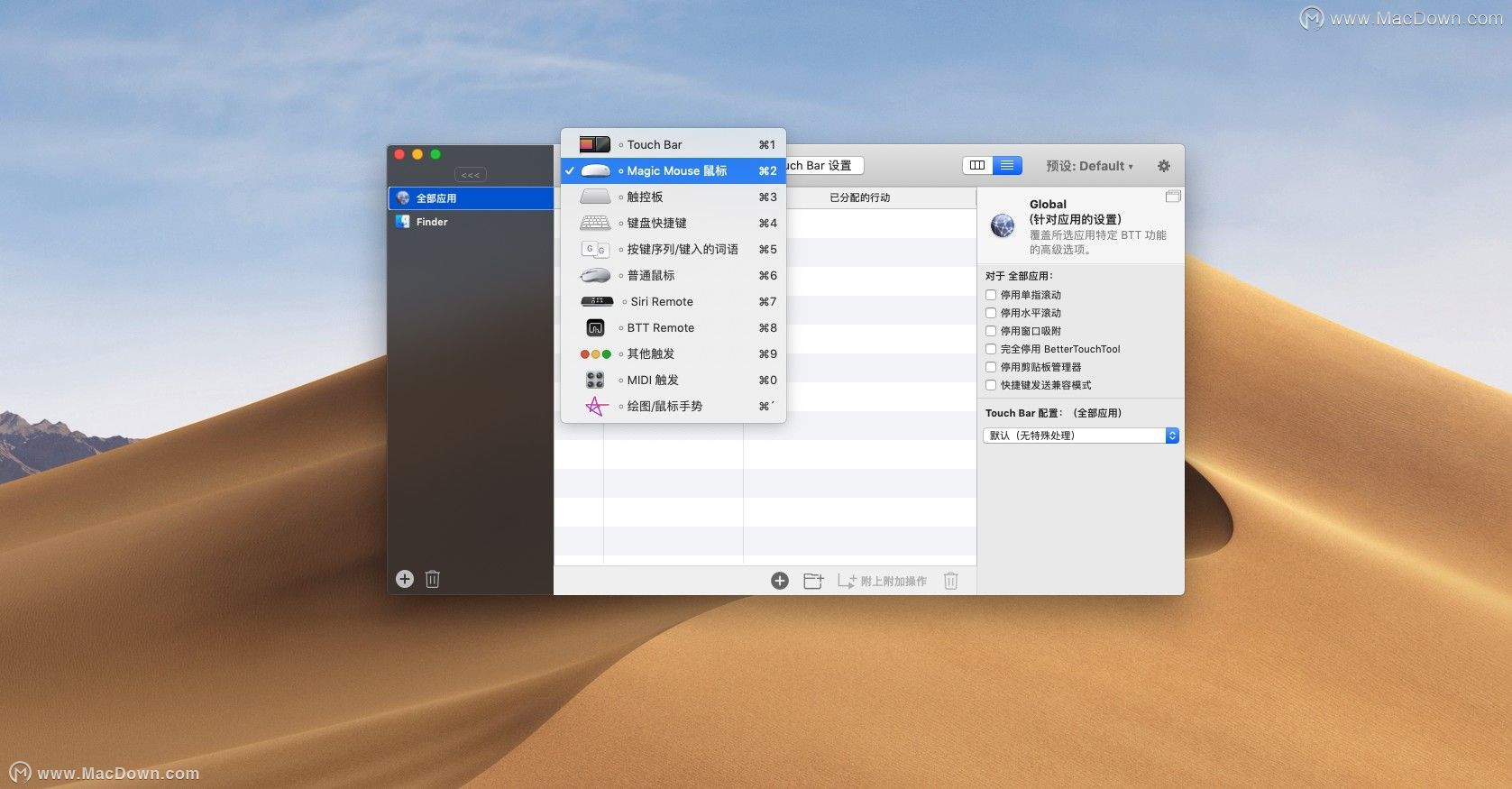Click the grey mouse icon beside 普通鼠标
Image resolution: width=1512 pixels, height=789 pixels.
tap(595, 275)
